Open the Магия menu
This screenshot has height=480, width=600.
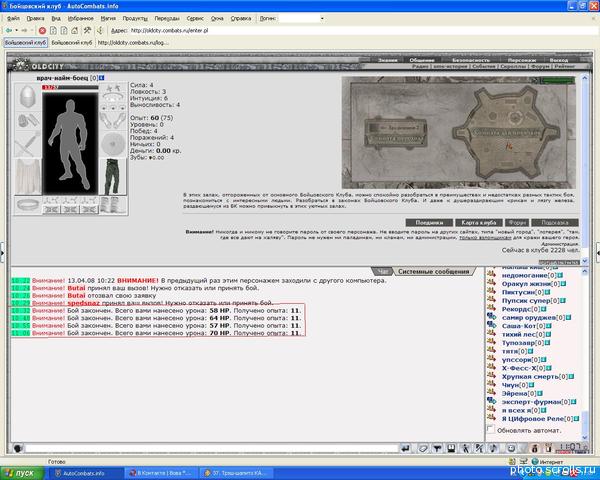tap(108, 18)
